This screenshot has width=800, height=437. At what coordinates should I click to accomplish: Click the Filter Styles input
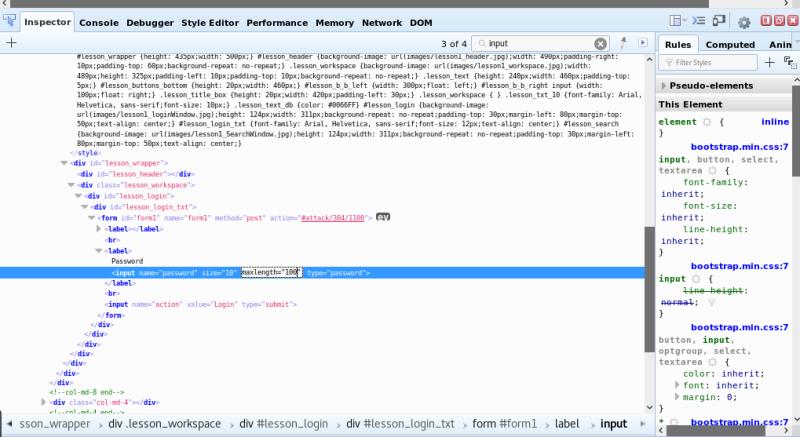click(709, 63)
